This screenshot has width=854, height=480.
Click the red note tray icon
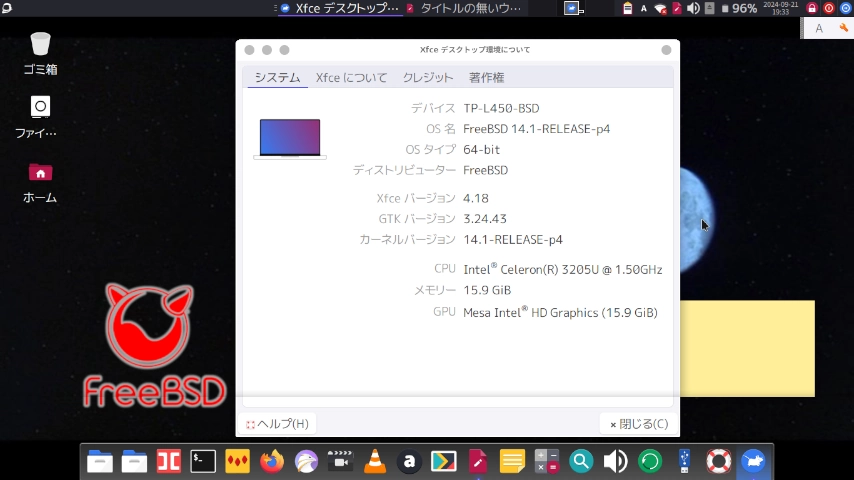(677, 8)
